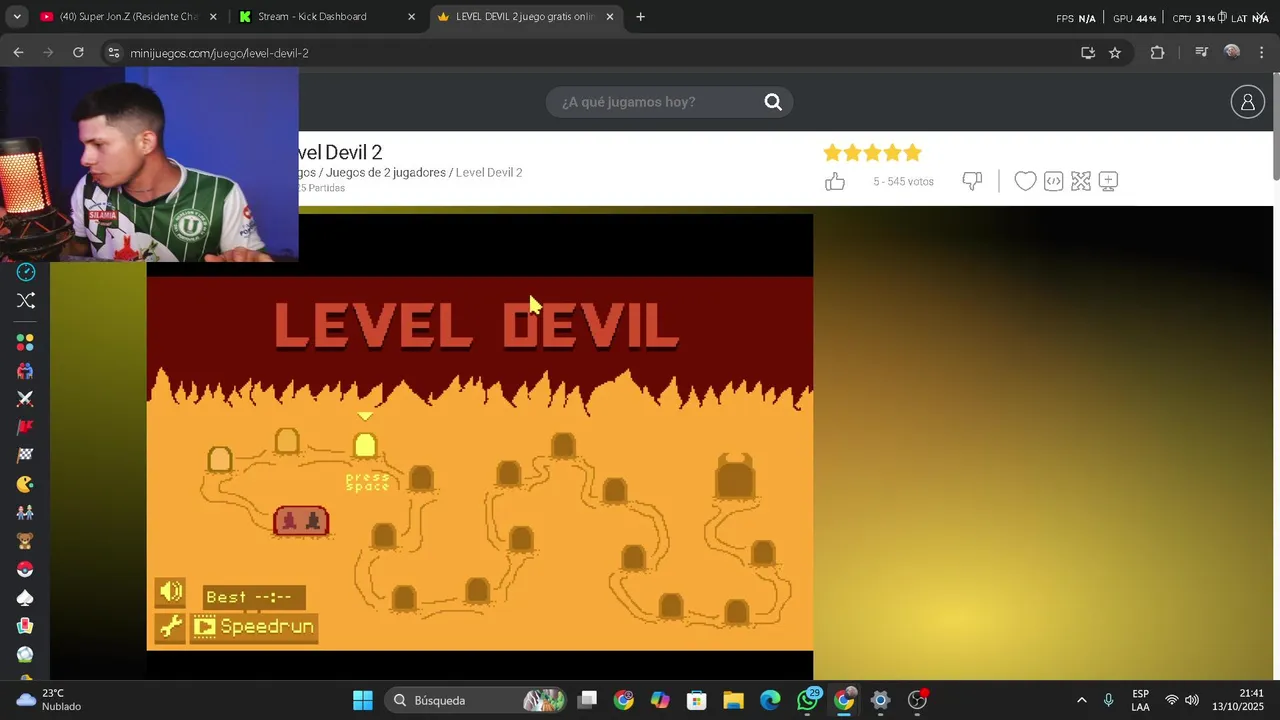1280x720 pixels.
Task: Click the red two-player mode box
Action: [x=301, y=521]
